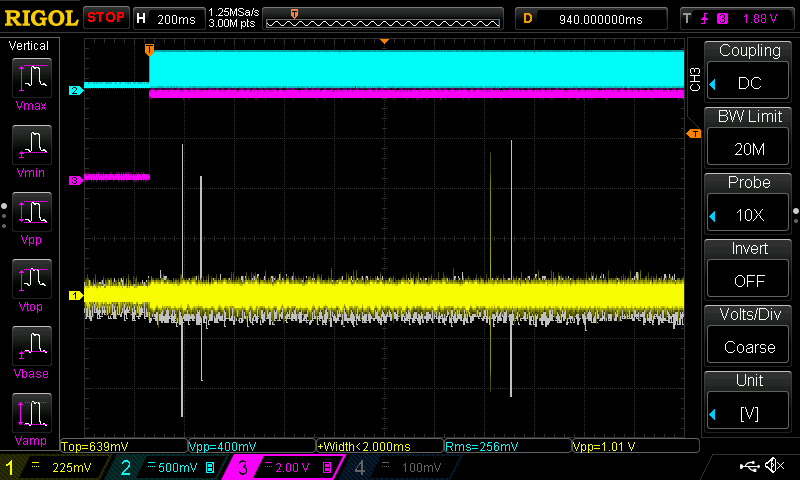Viewport: 800px width, 480px height.
Task: Select the channel 1 225mV tab
Action: 54,467
